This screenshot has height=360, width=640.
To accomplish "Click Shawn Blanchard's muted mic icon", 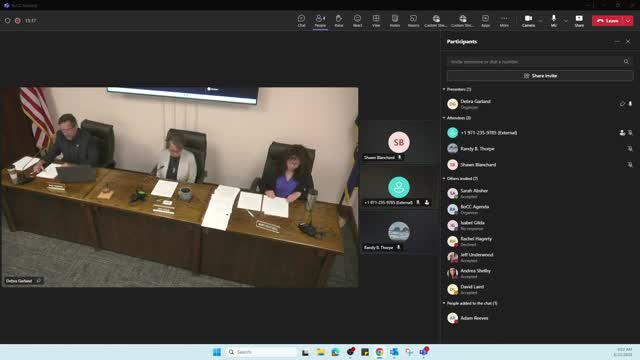I will tap(630, 164).
